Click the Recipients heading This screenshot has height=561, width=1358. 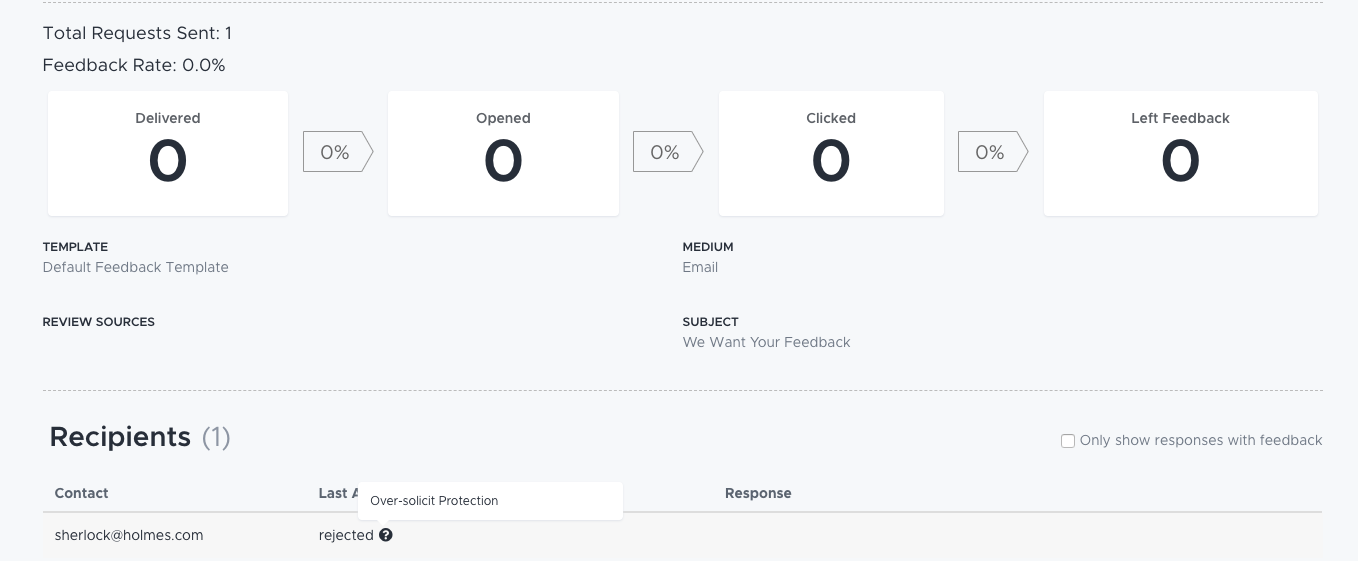120,437
